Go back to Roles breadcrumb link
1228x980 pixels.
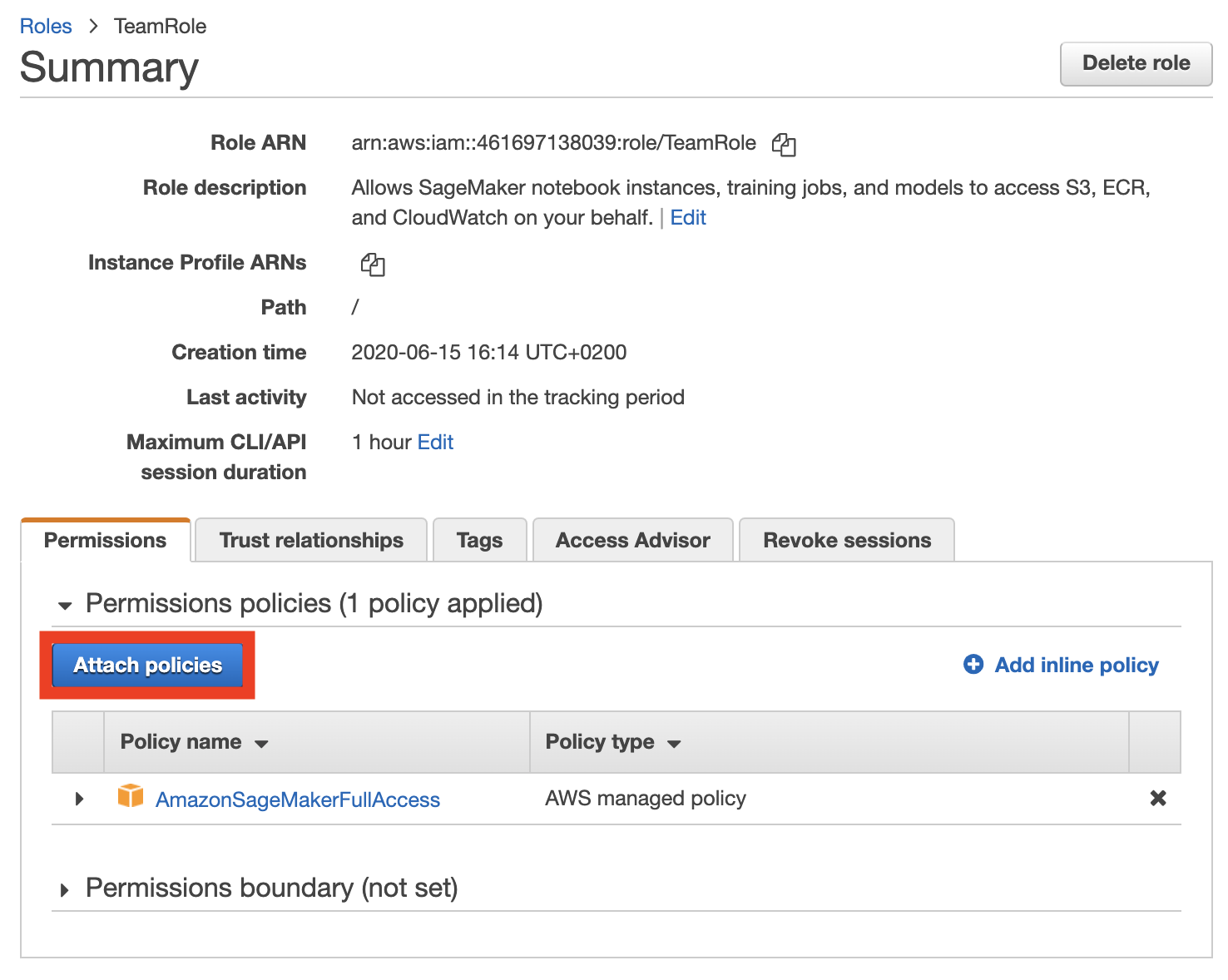(46, 26)
